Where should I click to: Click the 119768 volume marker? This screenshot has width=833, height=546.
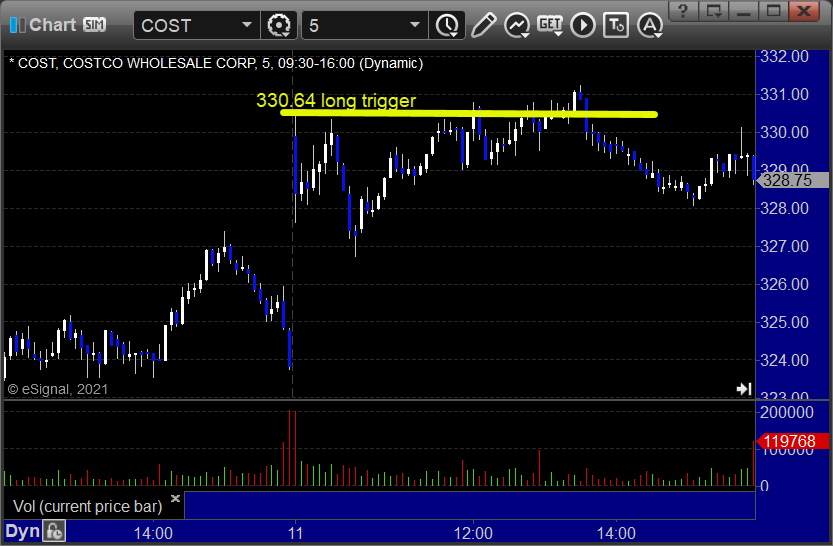(792, 441)
